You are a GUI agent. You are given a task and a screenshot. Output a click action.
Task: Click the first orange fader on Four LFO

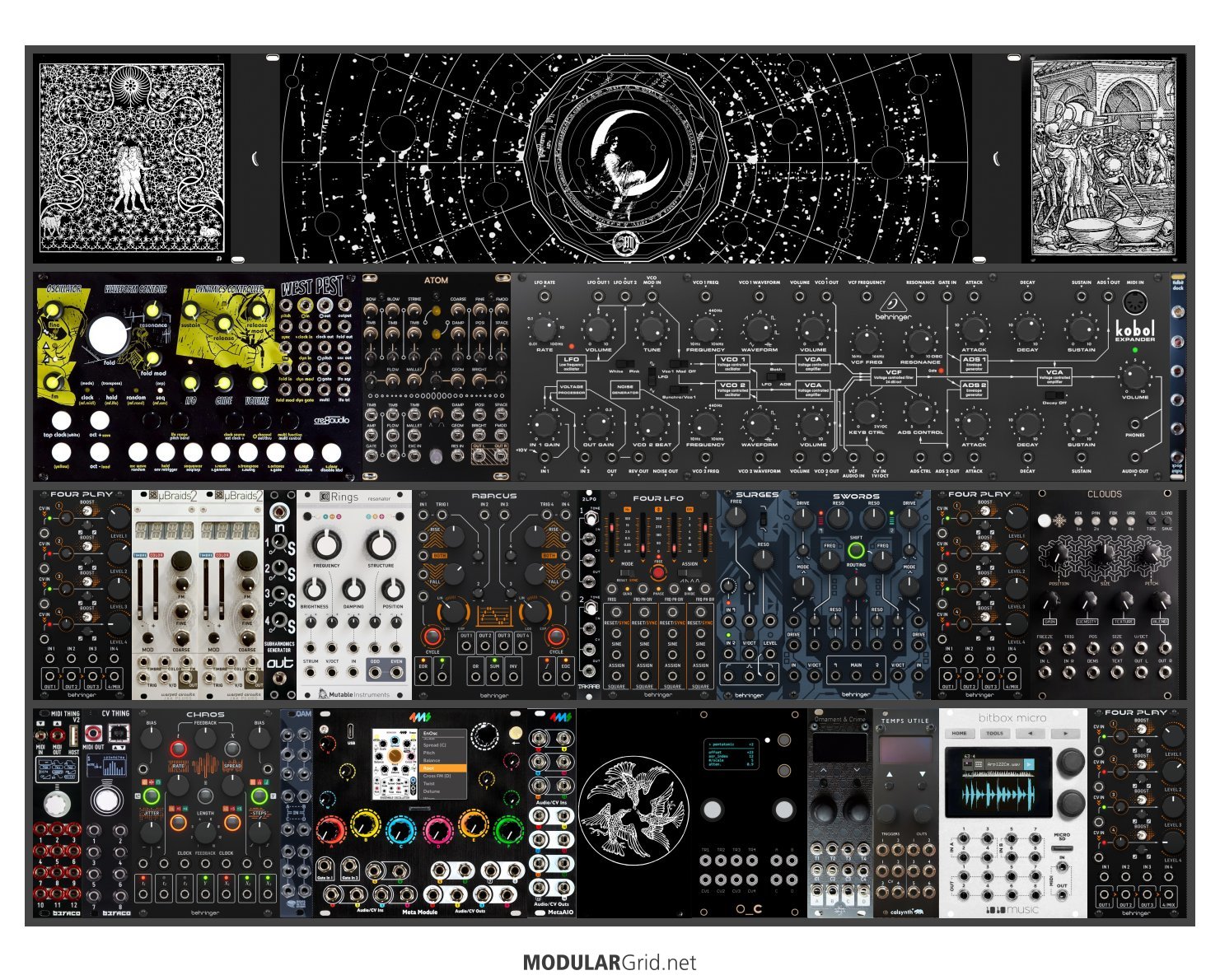point(612,535)
